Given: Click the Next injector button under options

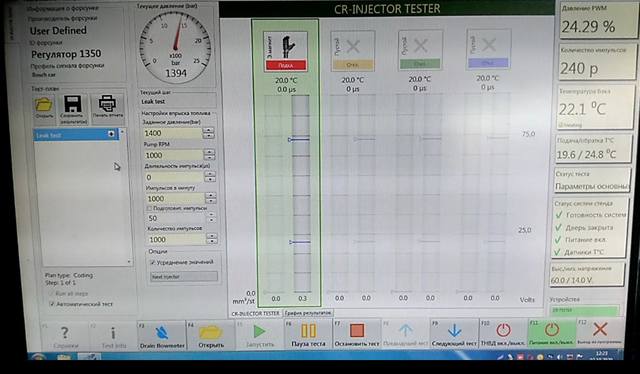Looking at the screenshot, I should pyautogui.click(x=184, y=277).
